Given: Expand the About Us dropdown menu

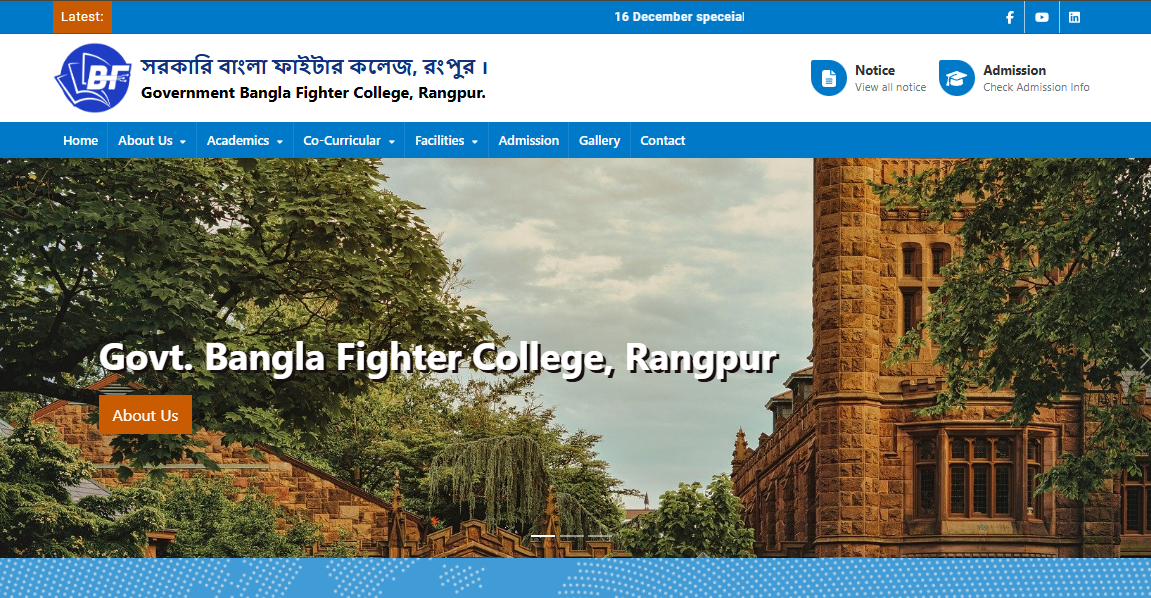Looking at the screenshot, I should [x=152, y=140].
